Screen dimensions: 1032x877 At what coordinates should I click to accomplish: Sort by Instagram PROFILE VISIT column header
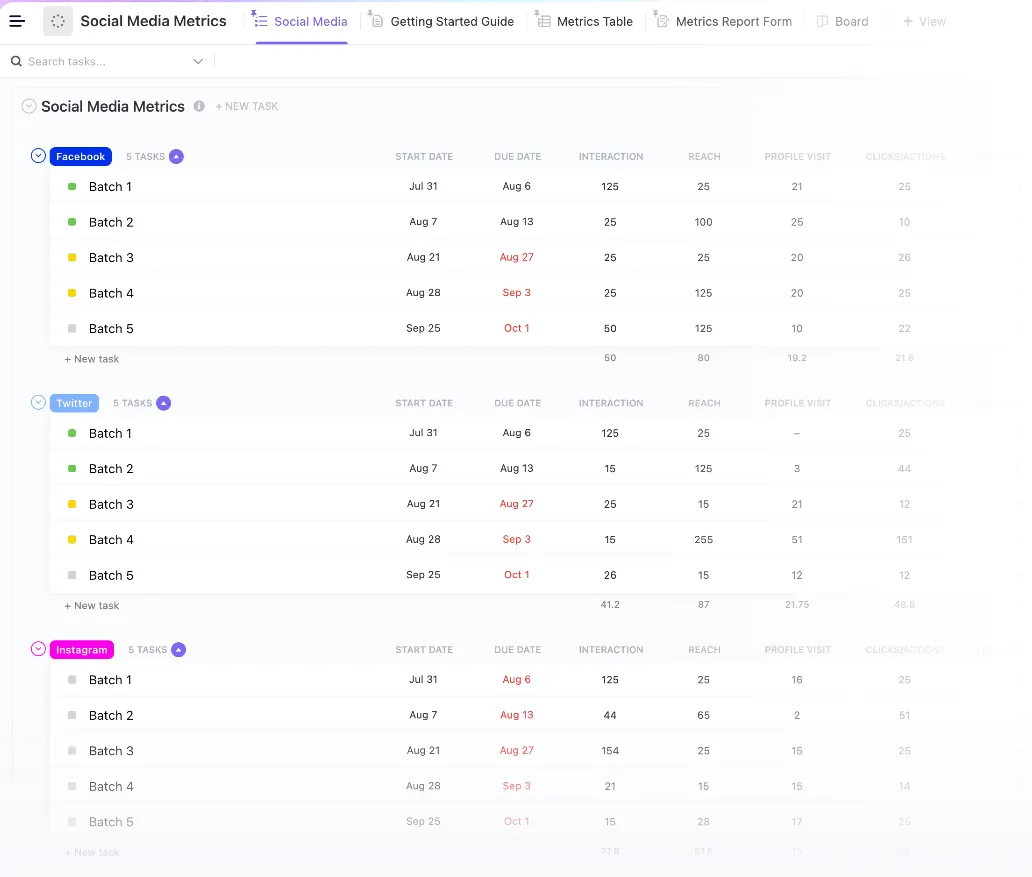(798, 650)
